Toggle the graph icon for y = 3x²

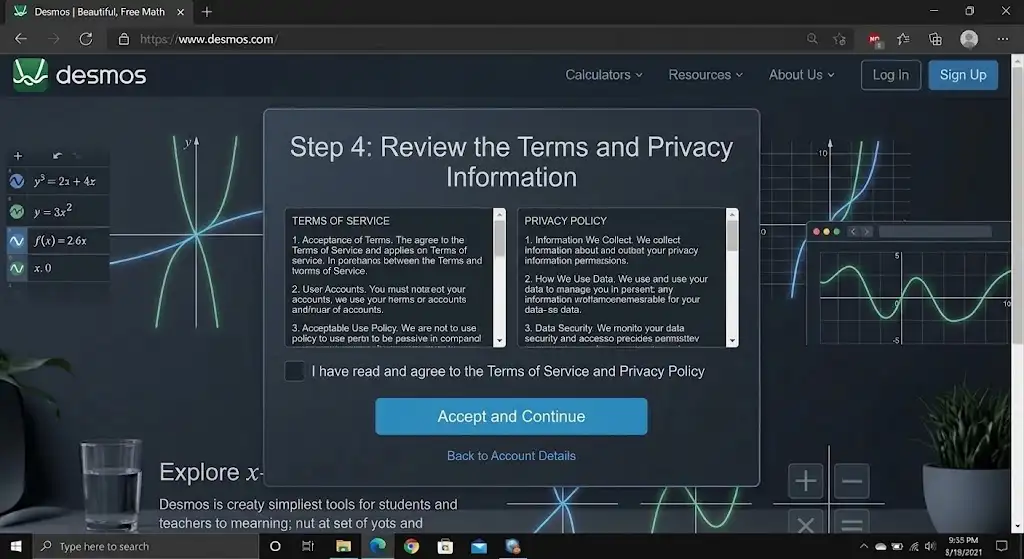pyautogui.click(x=17, y=212)
